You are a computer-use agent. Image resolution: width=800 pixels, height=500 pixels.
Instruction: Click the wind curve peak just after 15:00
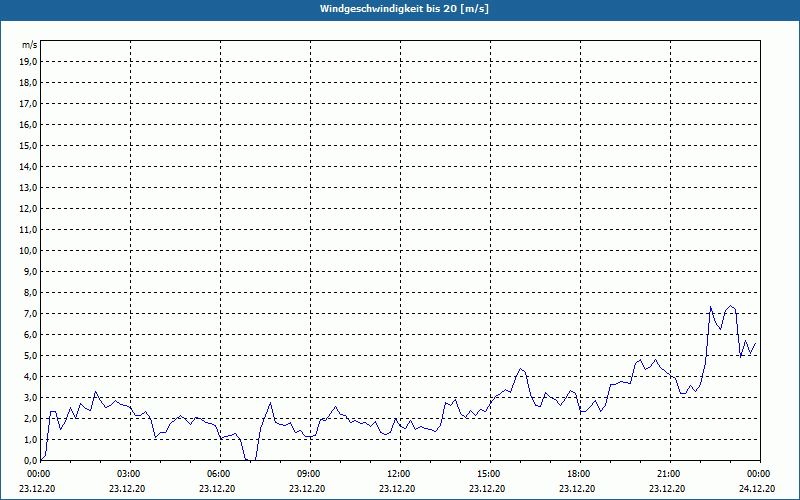(520, 369)
